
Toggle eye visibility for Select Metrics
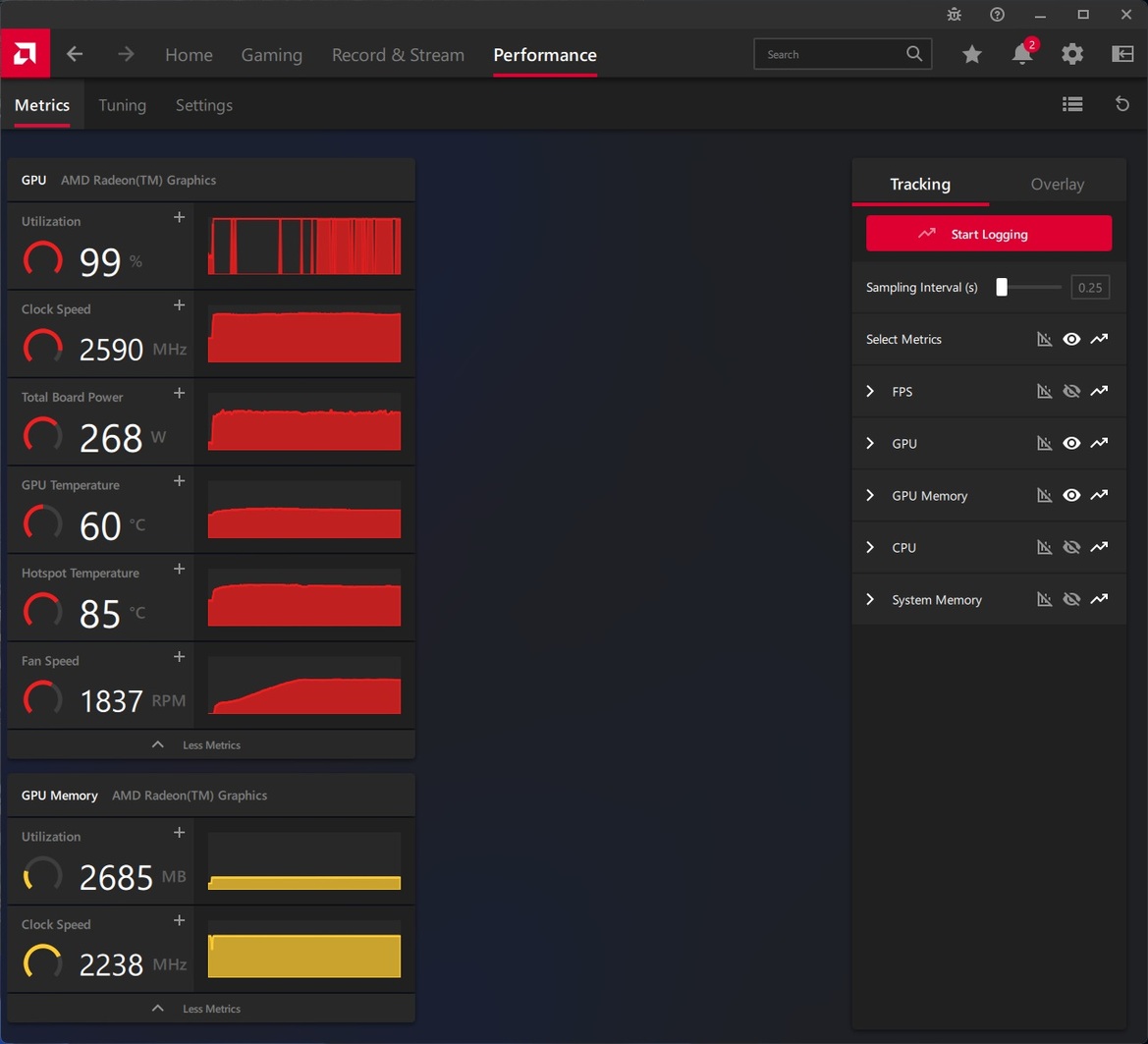pos(1071,339)
